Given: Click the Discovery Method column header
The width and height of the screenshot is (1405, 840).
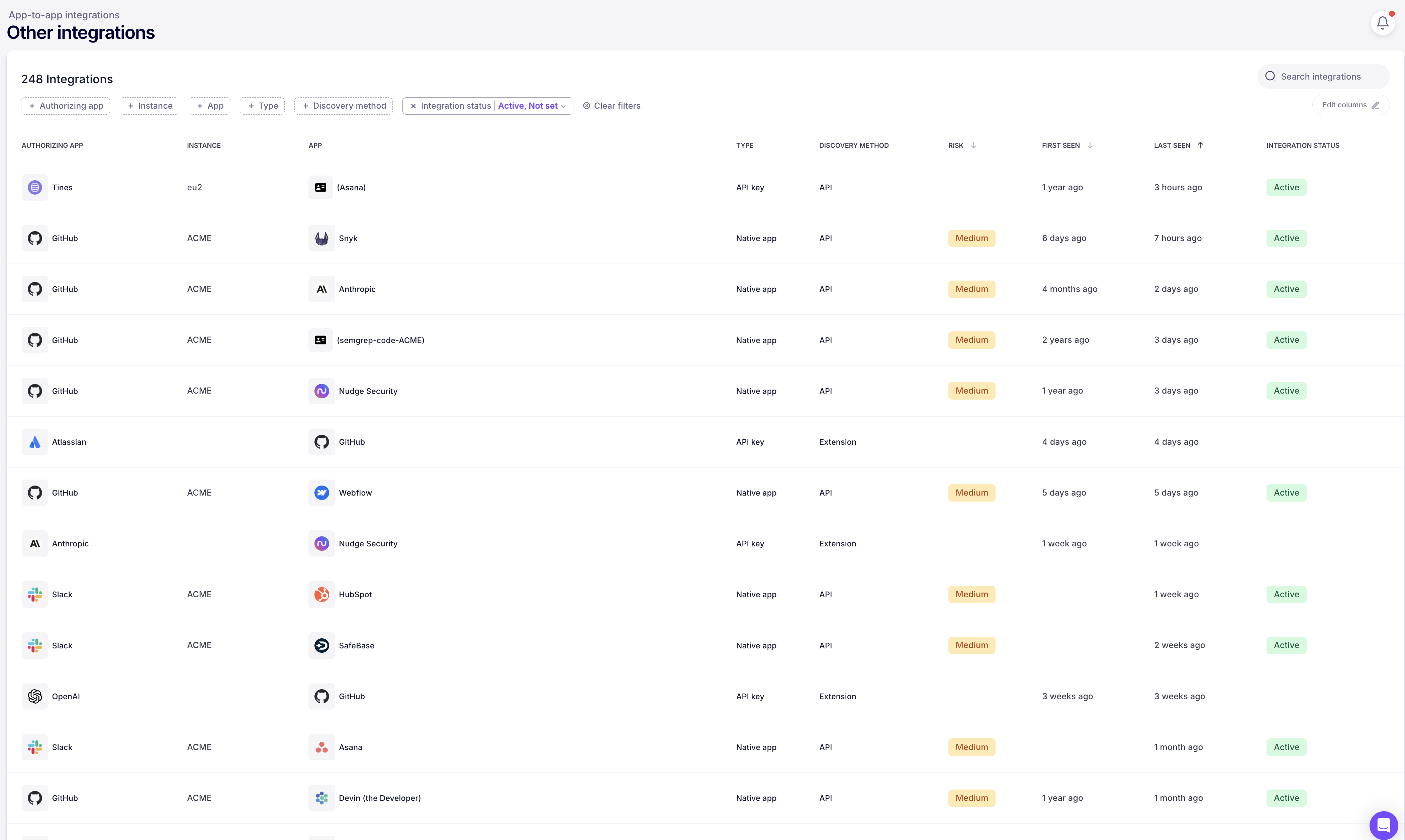Looking at the screenshot, I should pyautogui.click(x=854, y=145).
